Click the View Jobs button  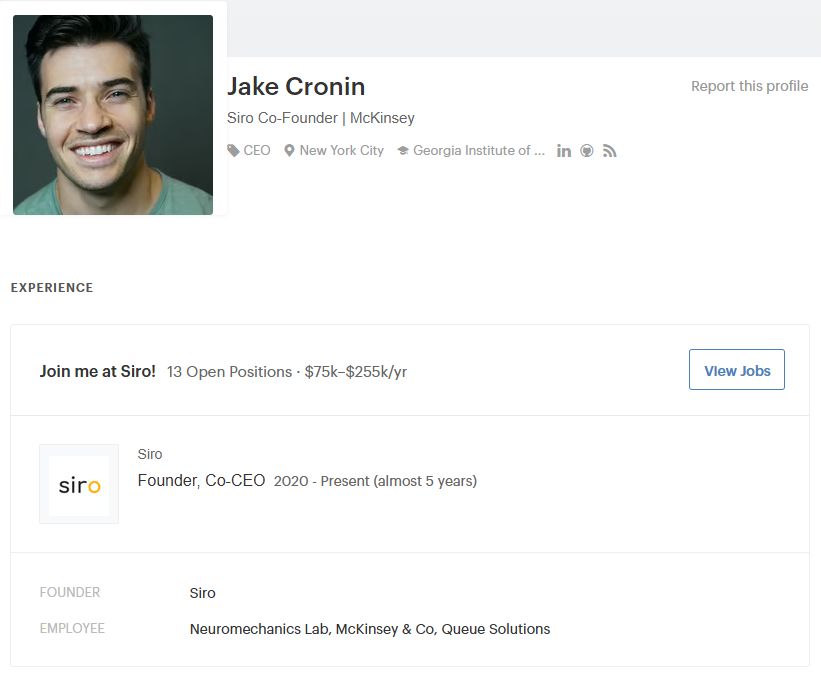click(x=737, y=370)
